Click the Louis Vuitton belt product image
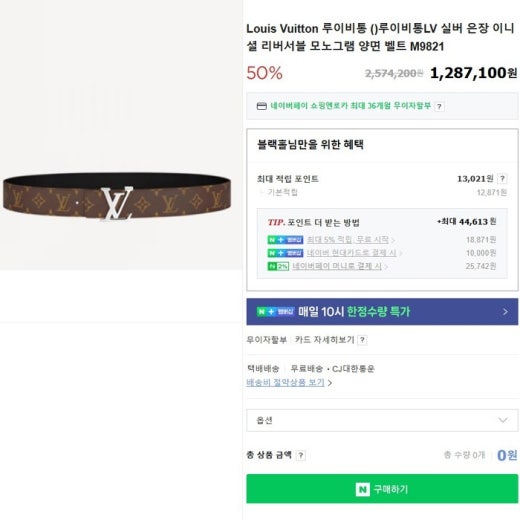520x520 pixels. pyautogui.click(x=117, y=197)
